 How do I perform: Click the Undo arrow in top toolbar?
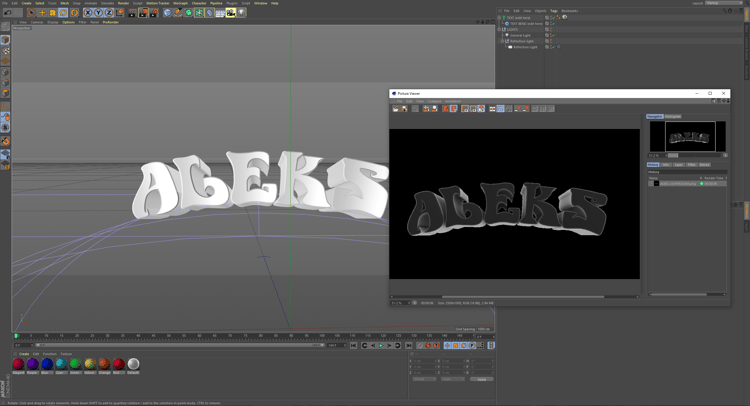tap(8, 13)
